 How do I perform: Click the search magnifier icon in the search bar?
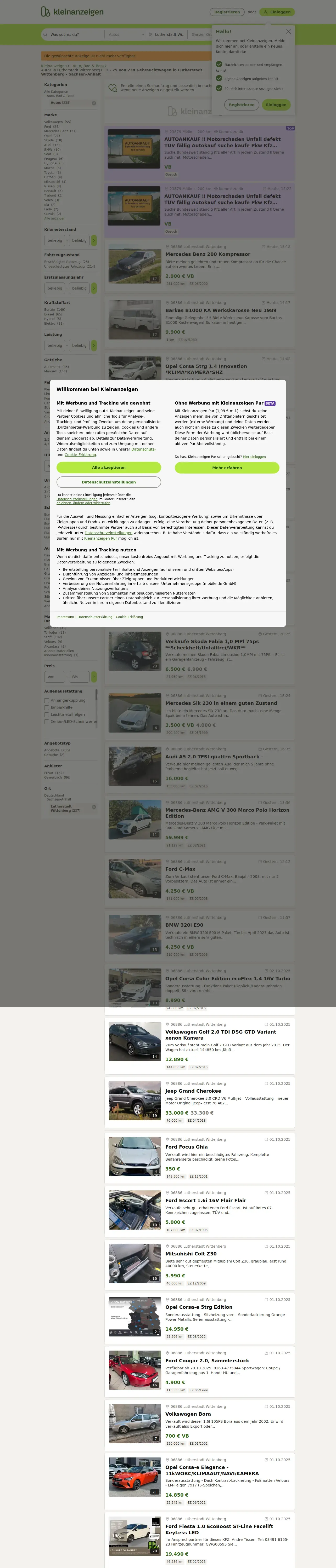pyautogui.click(x=45, y=35)
